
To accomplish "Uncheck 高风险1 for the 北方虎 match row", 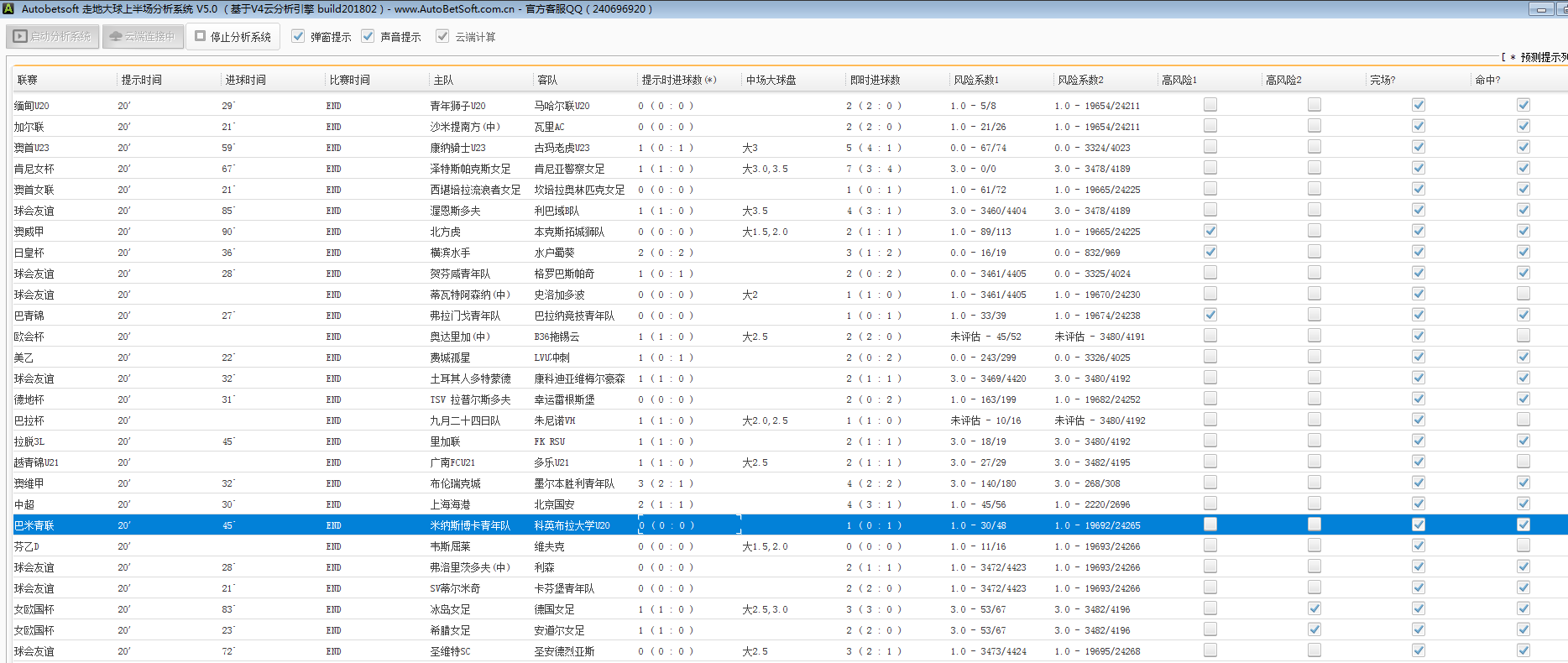I will pos(1210,231).
